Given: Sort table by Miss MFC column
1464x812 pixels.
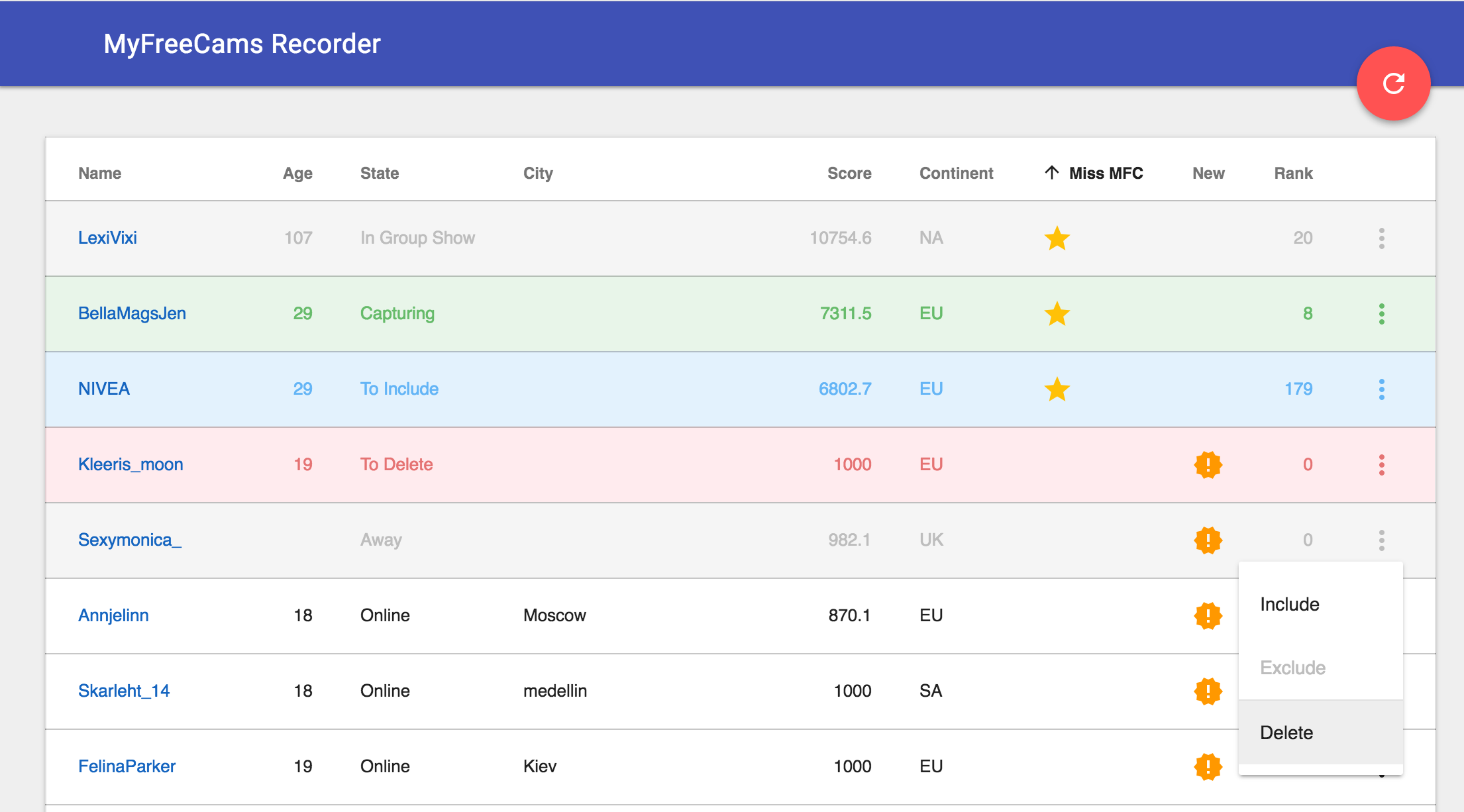Looking at the screenshot, I should tap(1105, 174).
